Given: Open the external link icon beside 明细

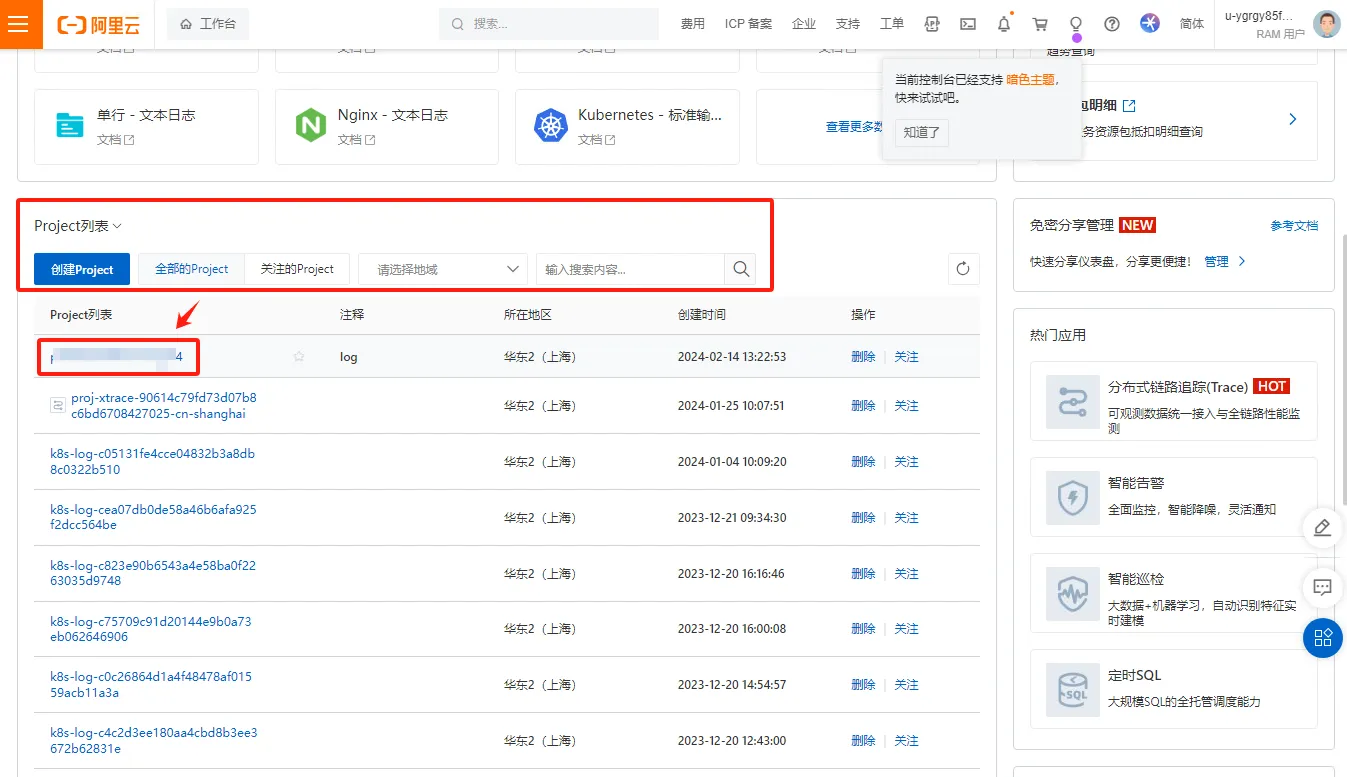Looking at the screenshot, I should click(1129, 106).
